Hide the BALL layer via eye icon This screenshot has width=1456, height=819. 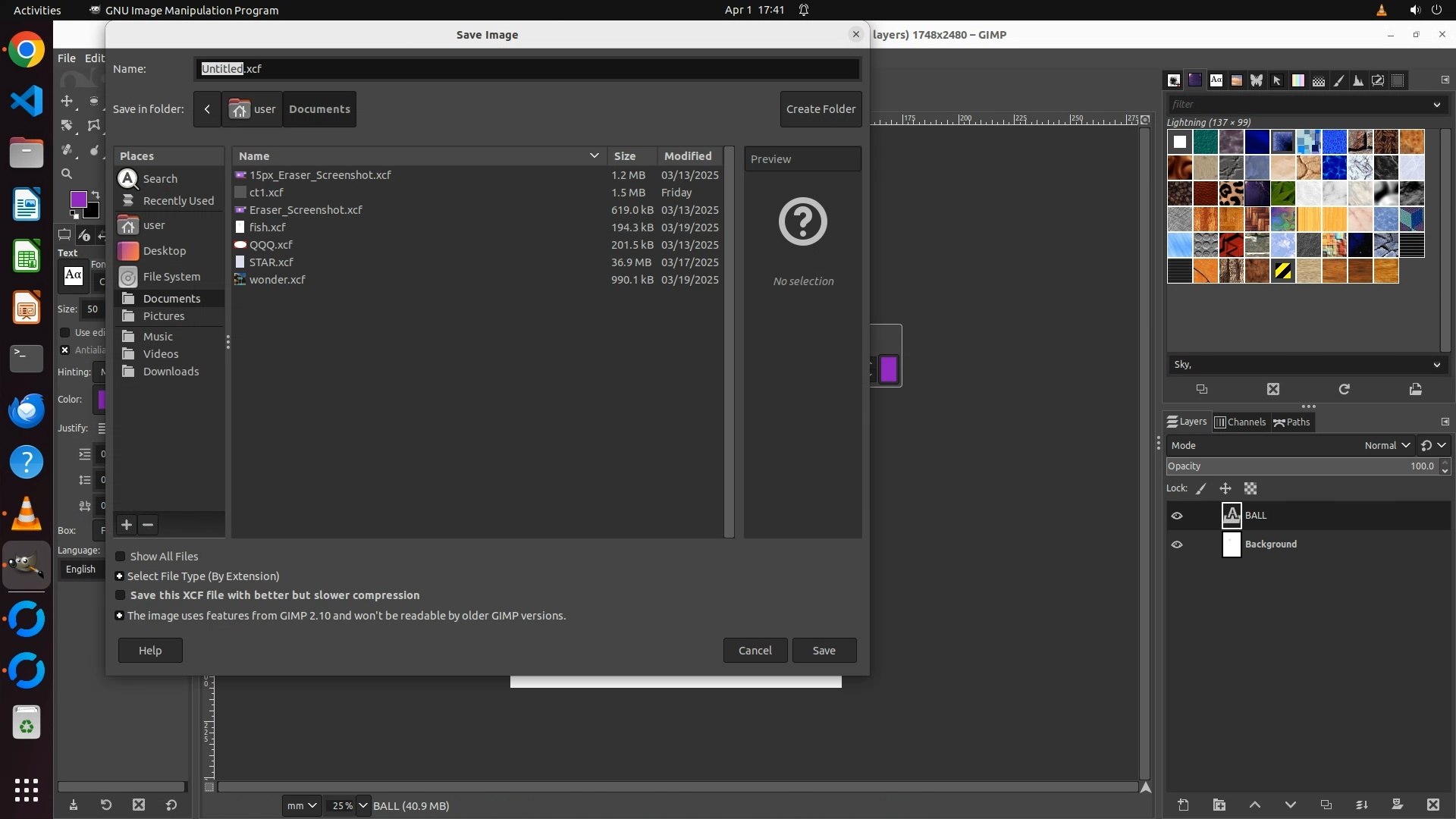[x=1176, y=516]
